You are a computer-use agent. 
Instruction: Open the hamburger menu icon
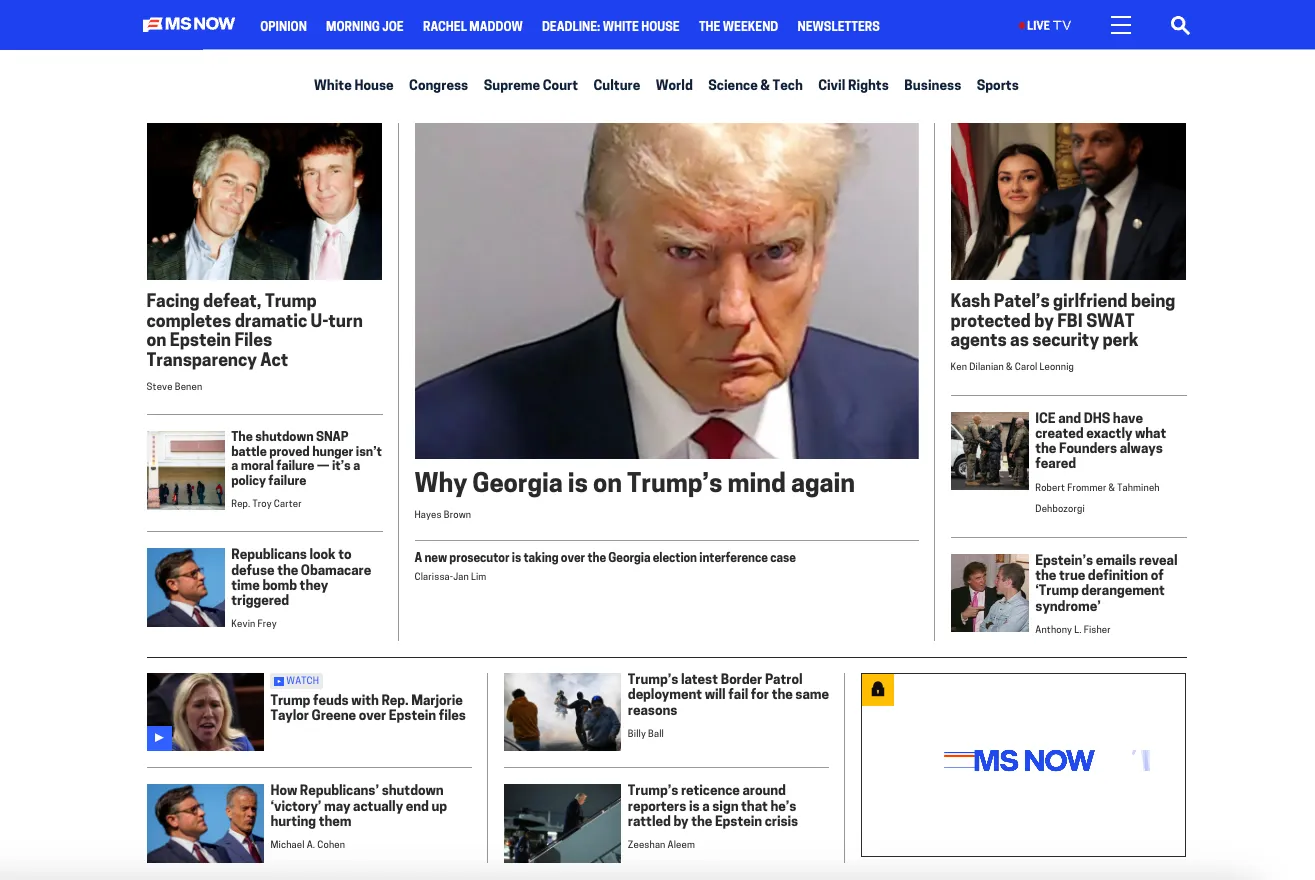(x=1120, y=25)
